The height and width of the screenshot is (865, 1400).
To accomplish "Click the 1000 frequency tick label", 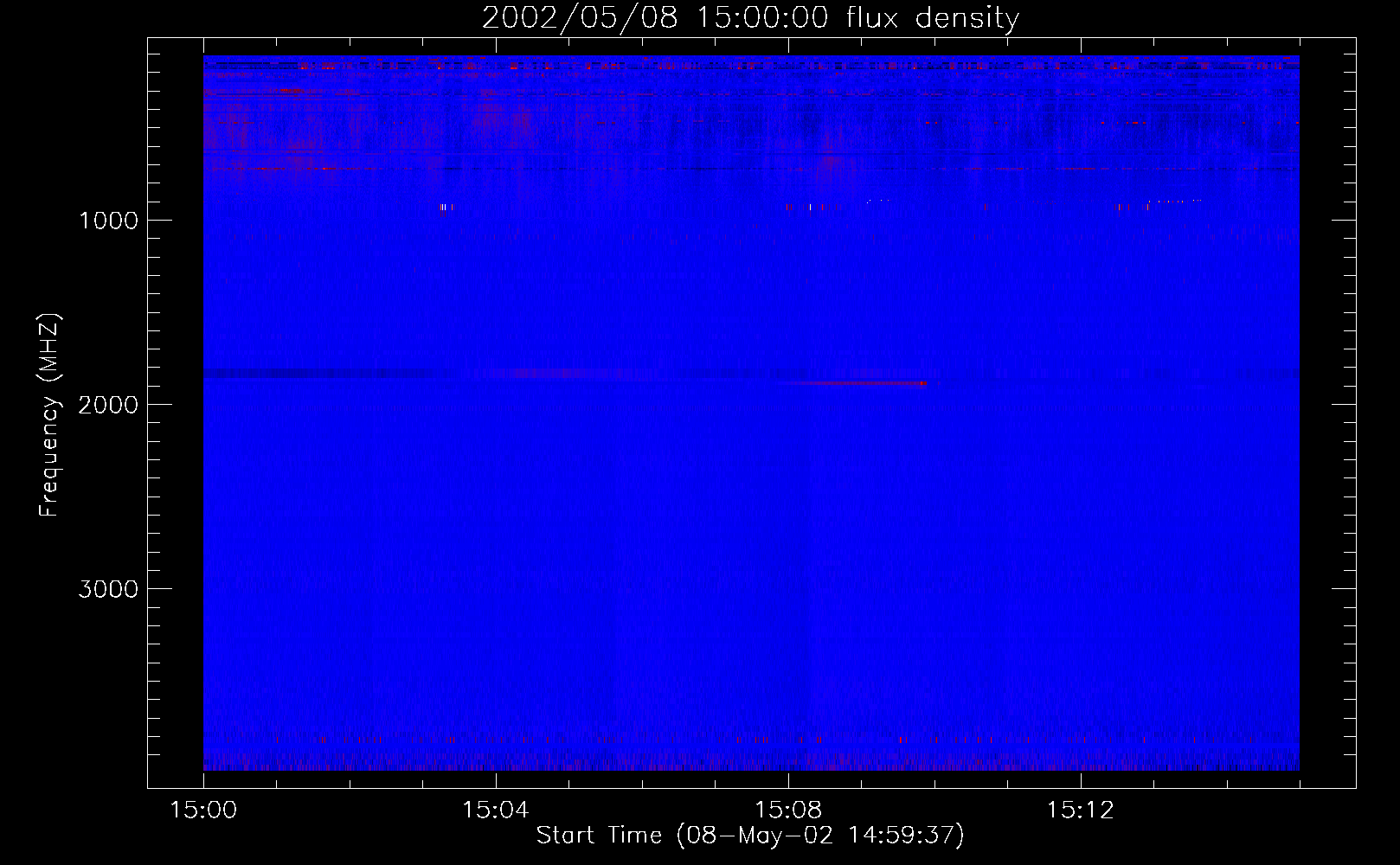I will (x=108, y=221).
